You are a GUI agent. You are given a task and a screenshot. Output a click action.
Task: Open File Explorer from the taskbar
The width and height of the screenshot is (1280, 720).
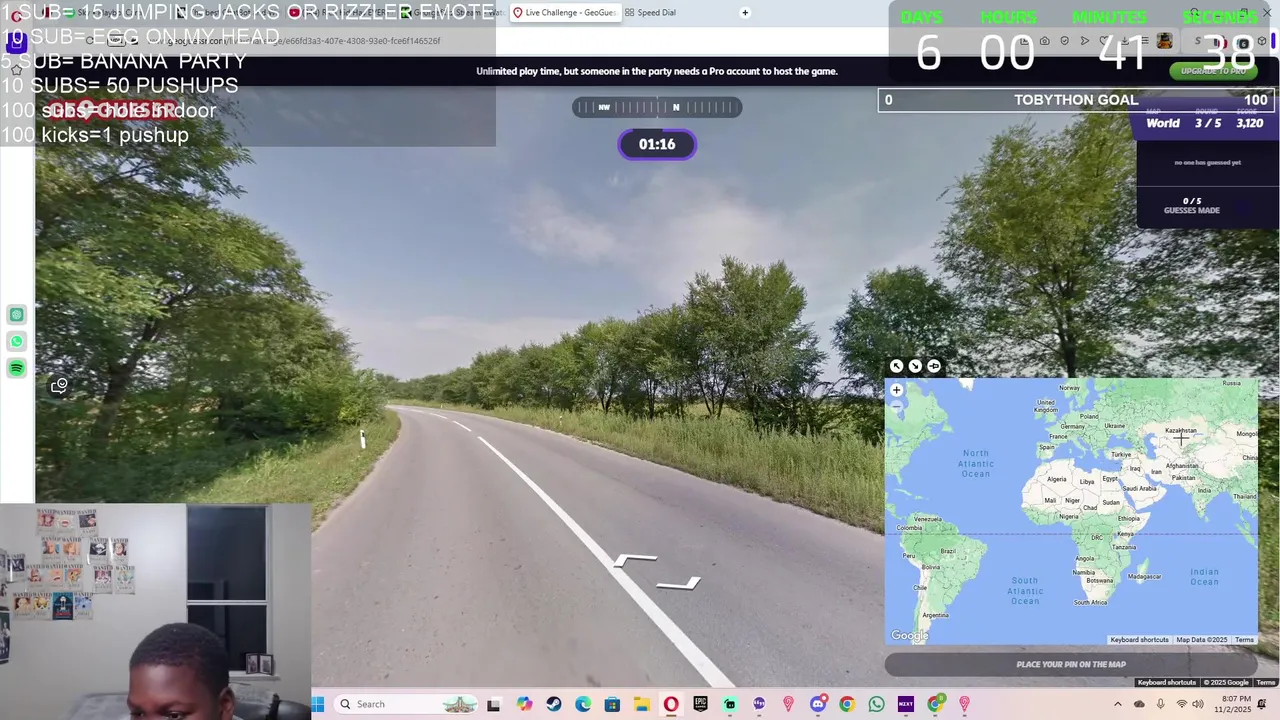click(641, 705)
